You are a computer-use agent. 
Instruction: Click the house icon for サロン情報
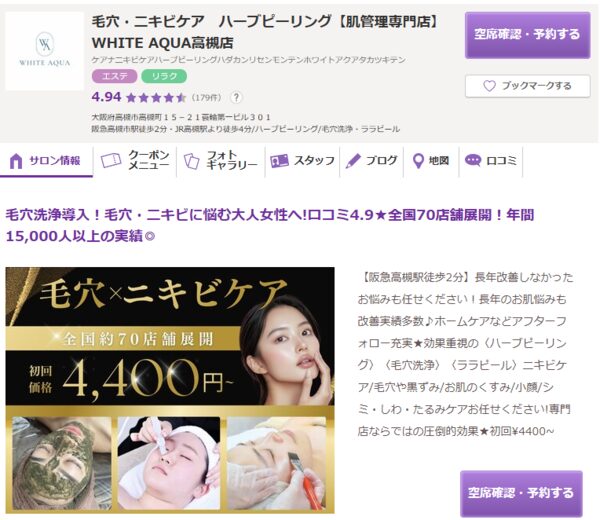click(x=16, y=161)
